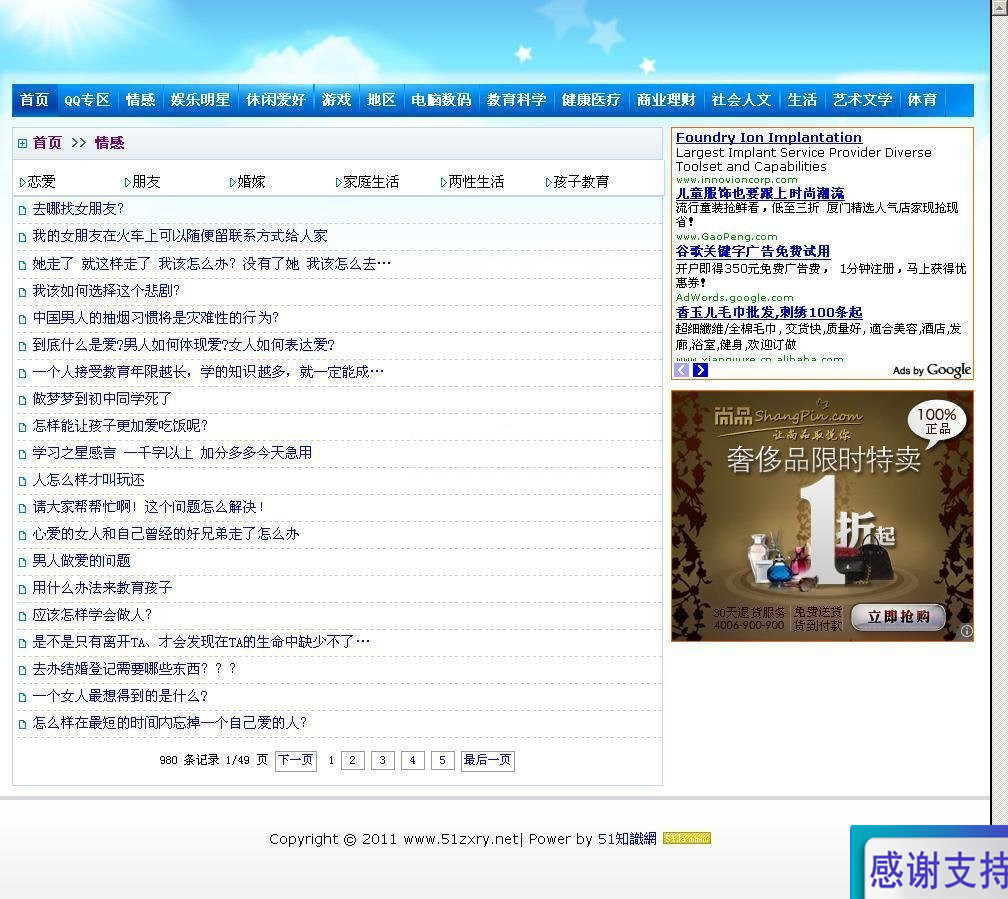Viewport: 1008px width, 899px height.
Task: Go to page 5
Action: pos(442,760)
